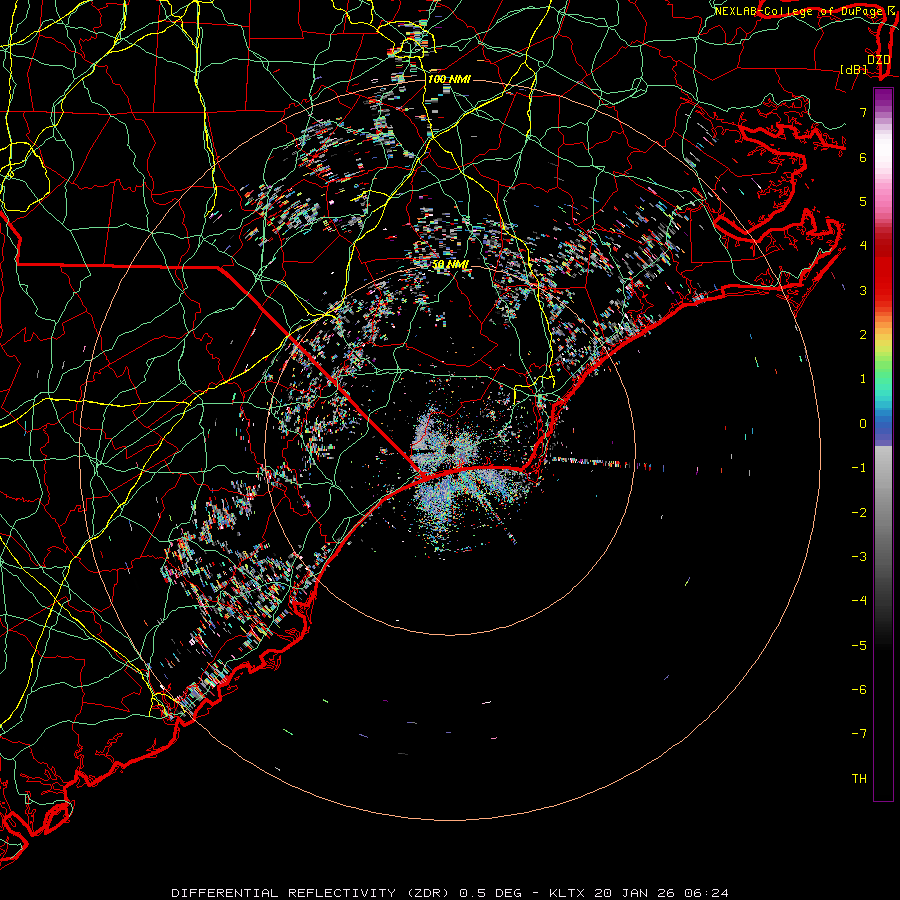Click the 50 NMI range ring label
This screenshot has height=900, width=900.
coord(451,265)
